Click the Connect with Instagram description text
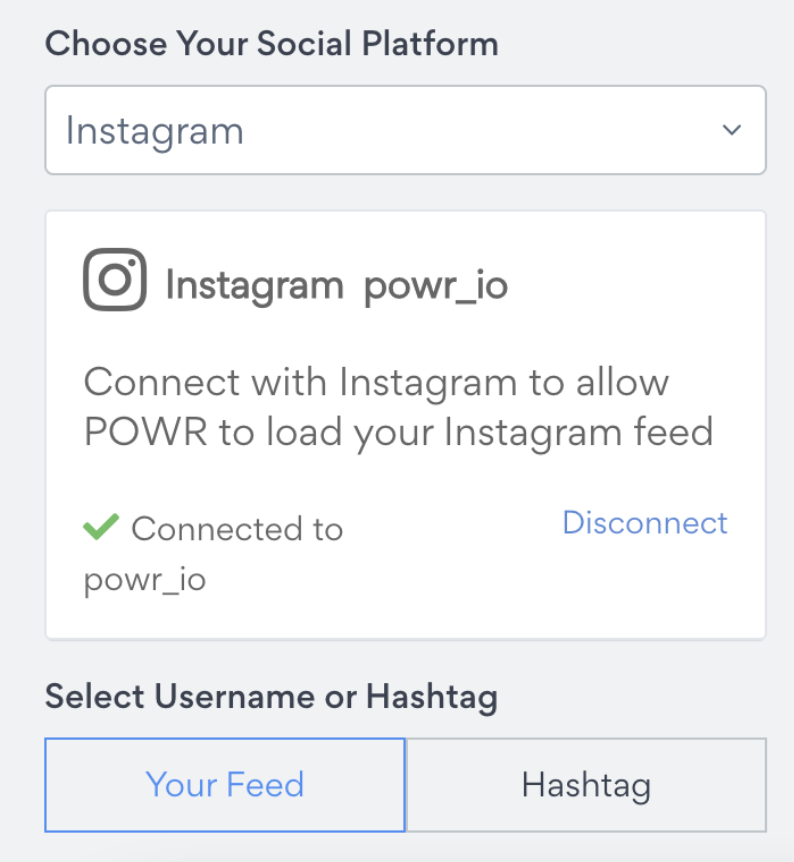 point(398,407)
